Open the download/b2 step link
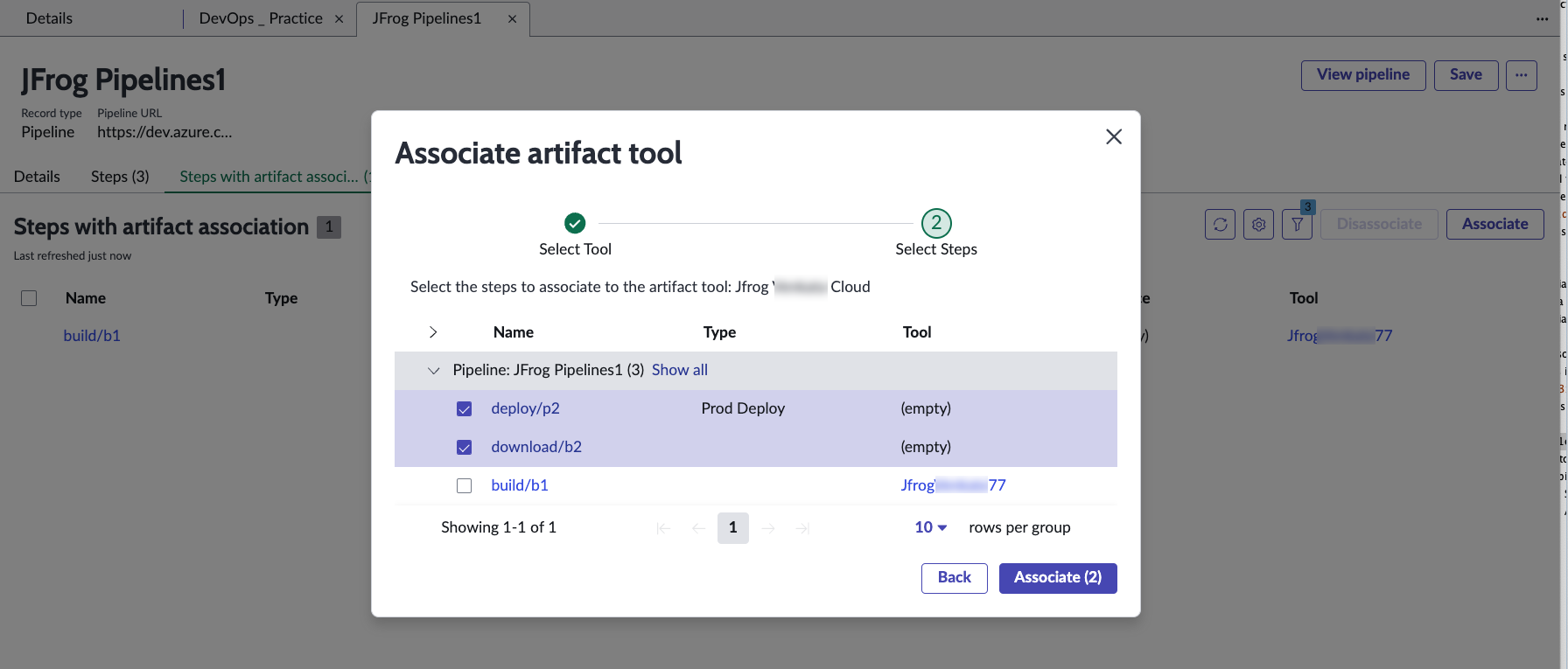This screenshot has height=669, width=1568. click(536, 447)
